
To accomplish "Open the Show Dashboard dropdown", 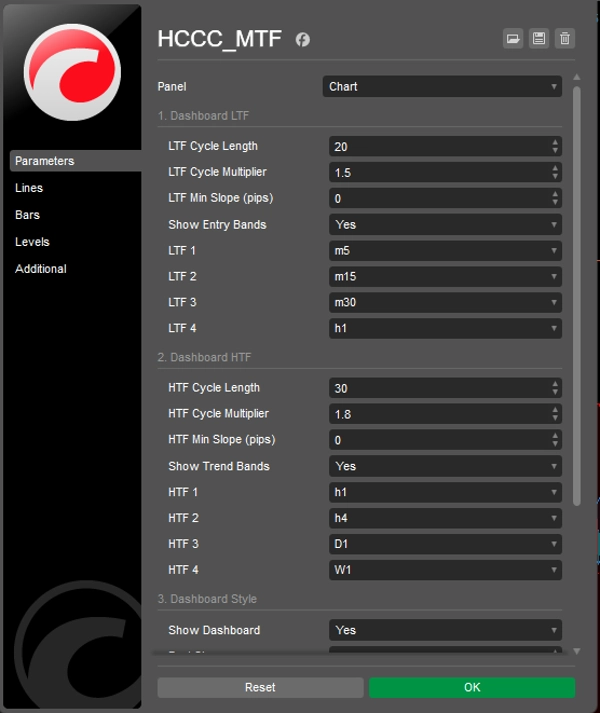I will [x=445, y=630].
